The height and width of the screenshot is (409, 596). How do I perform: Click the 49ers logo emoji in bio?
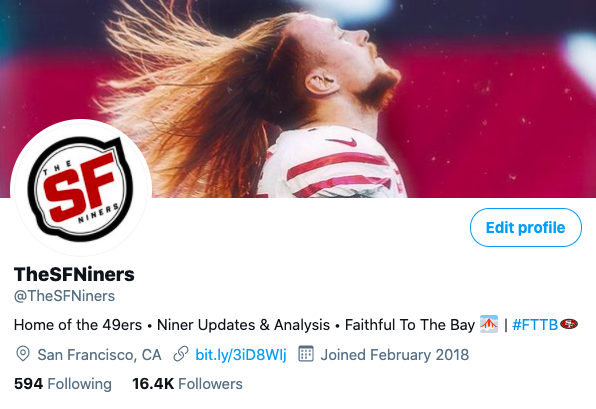coord(569,324)
